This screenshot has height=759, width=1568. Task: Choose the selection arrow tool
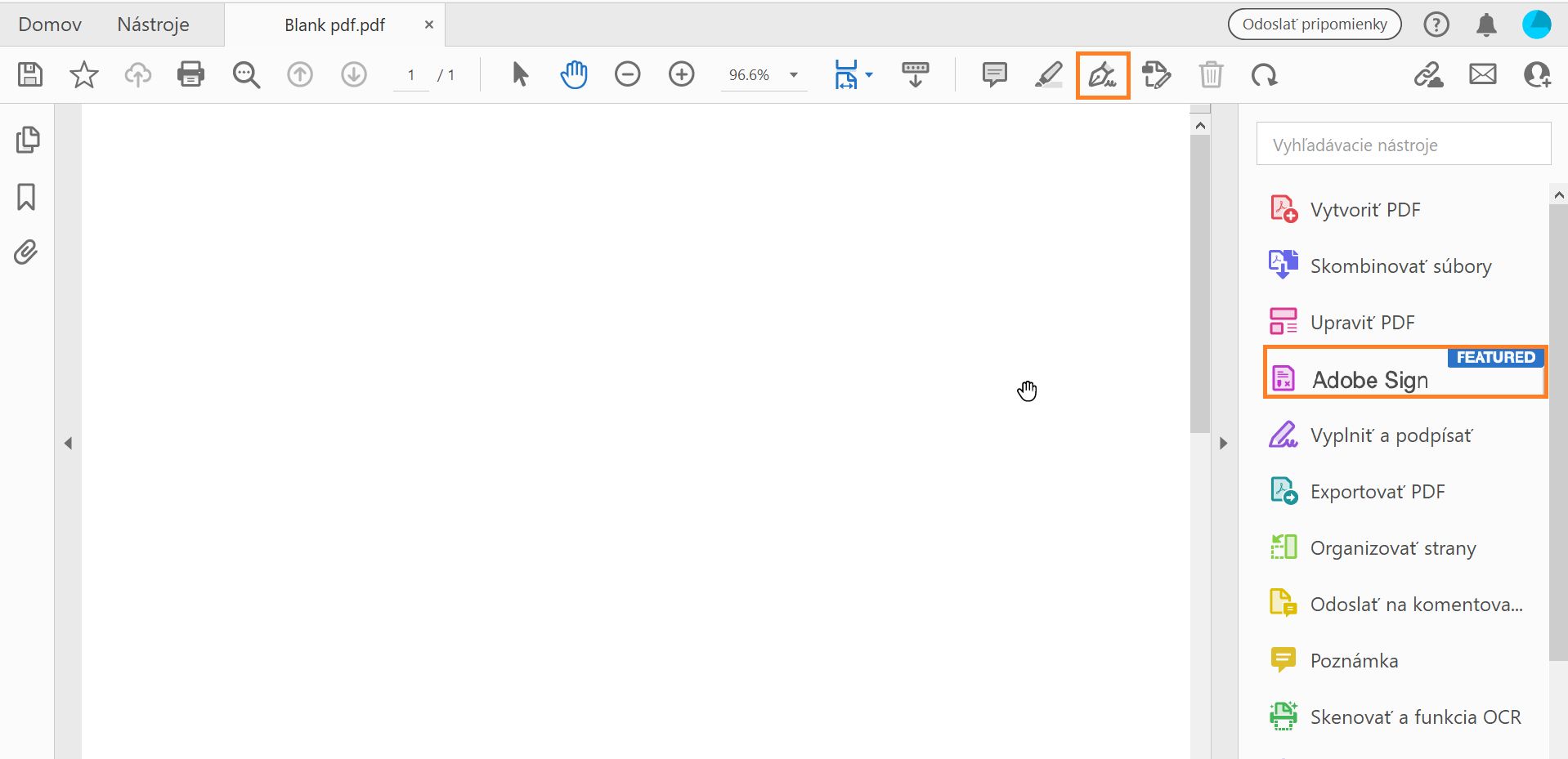pyautogui.click(x=520, y=75)
